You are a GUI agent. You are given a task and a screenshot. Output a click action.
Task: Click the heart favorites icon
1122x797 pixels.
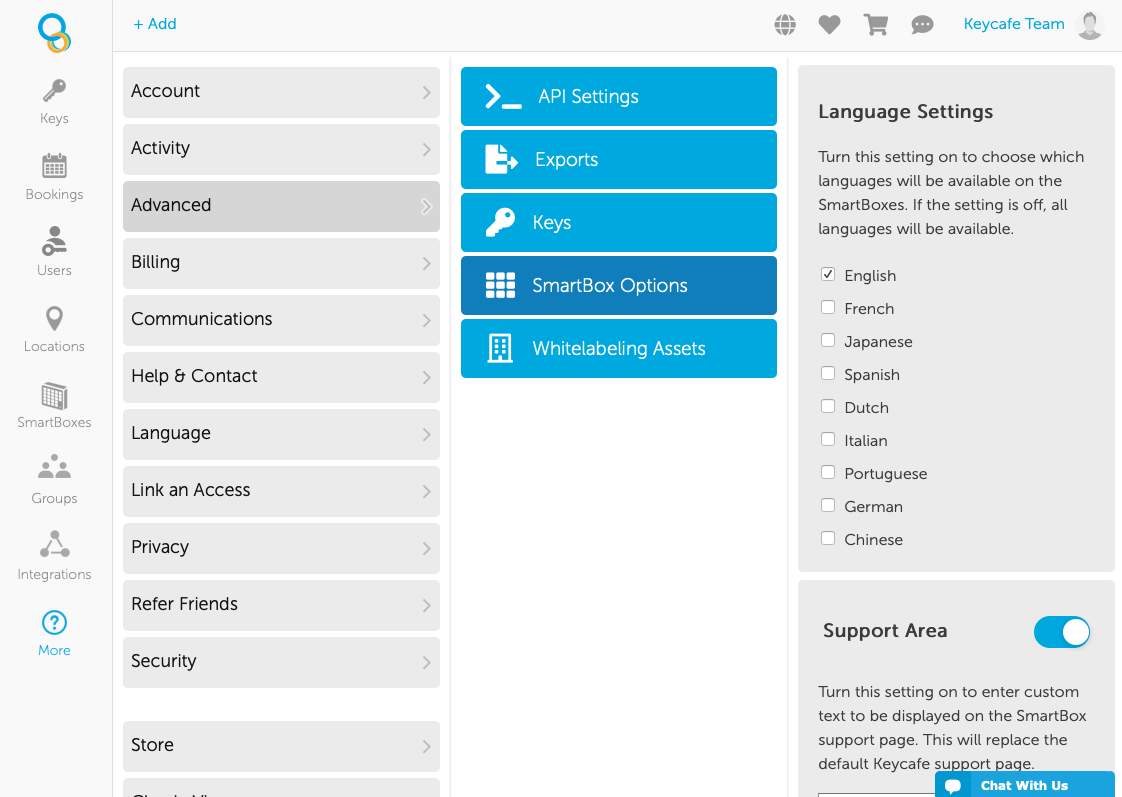[829, 24]
